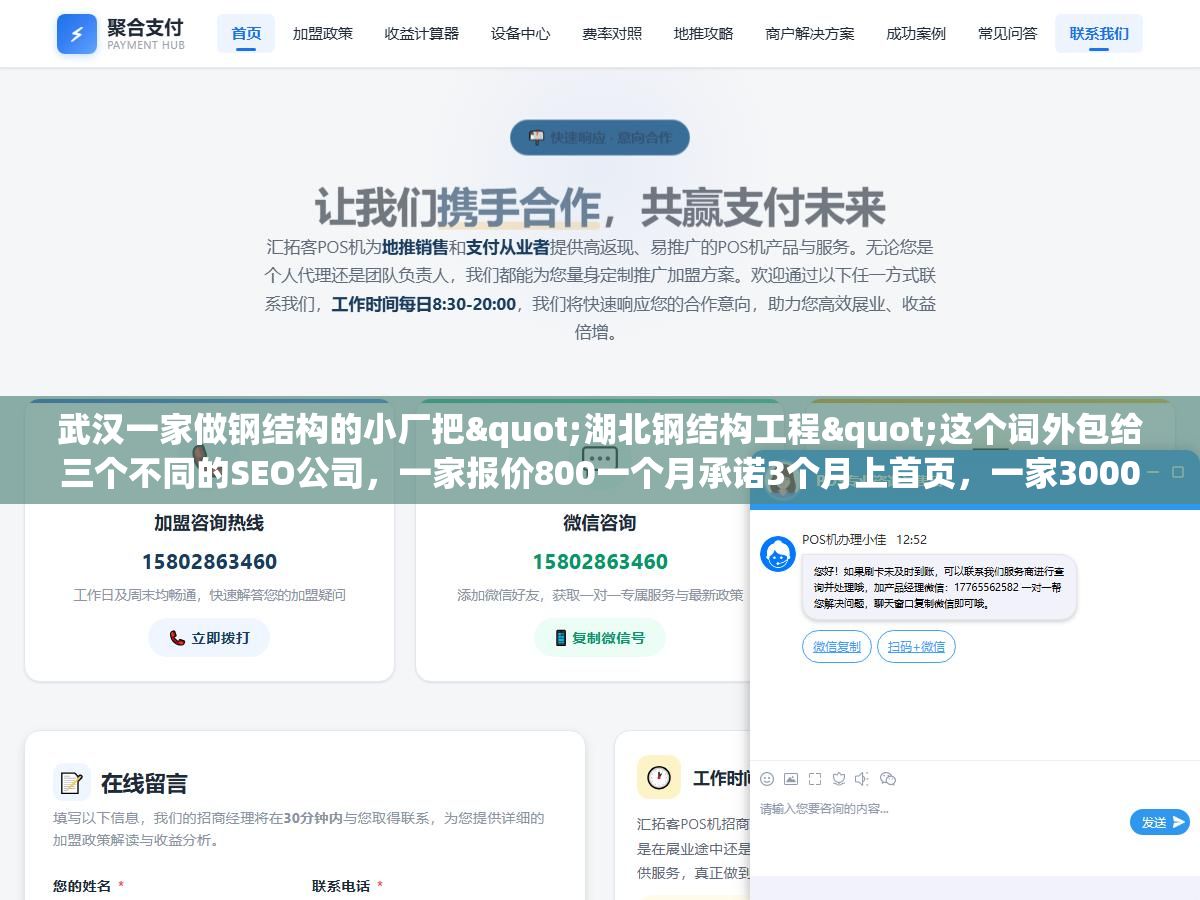Click the 在线留言 notepad icon

point(71,782)
